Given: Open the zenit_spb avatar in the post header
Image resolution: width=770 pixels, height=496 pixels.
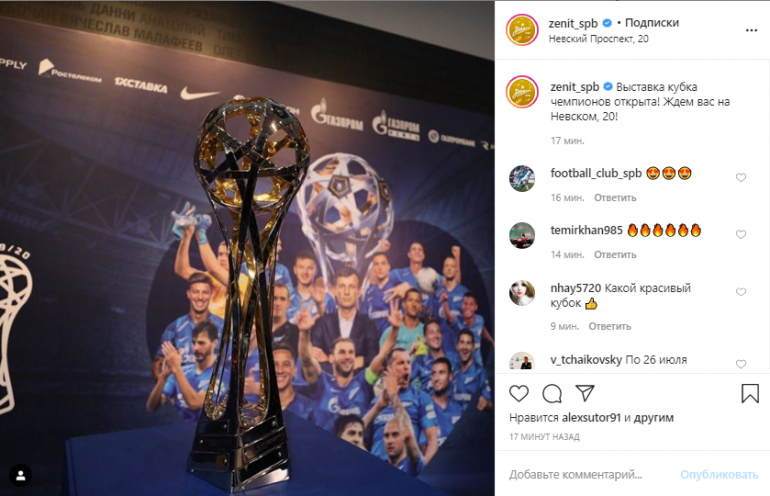Looking at the screenshot, I should 522,30.
